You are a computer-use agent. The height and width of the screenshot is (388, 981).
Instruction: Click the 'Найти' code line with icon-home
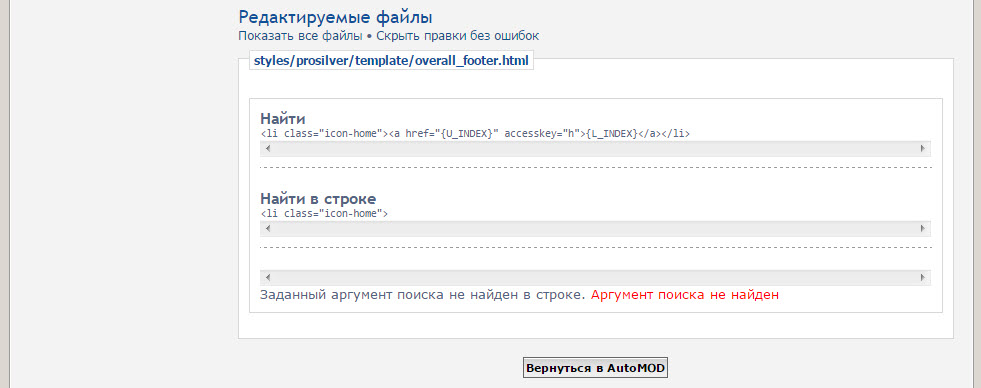click(475, 133)
